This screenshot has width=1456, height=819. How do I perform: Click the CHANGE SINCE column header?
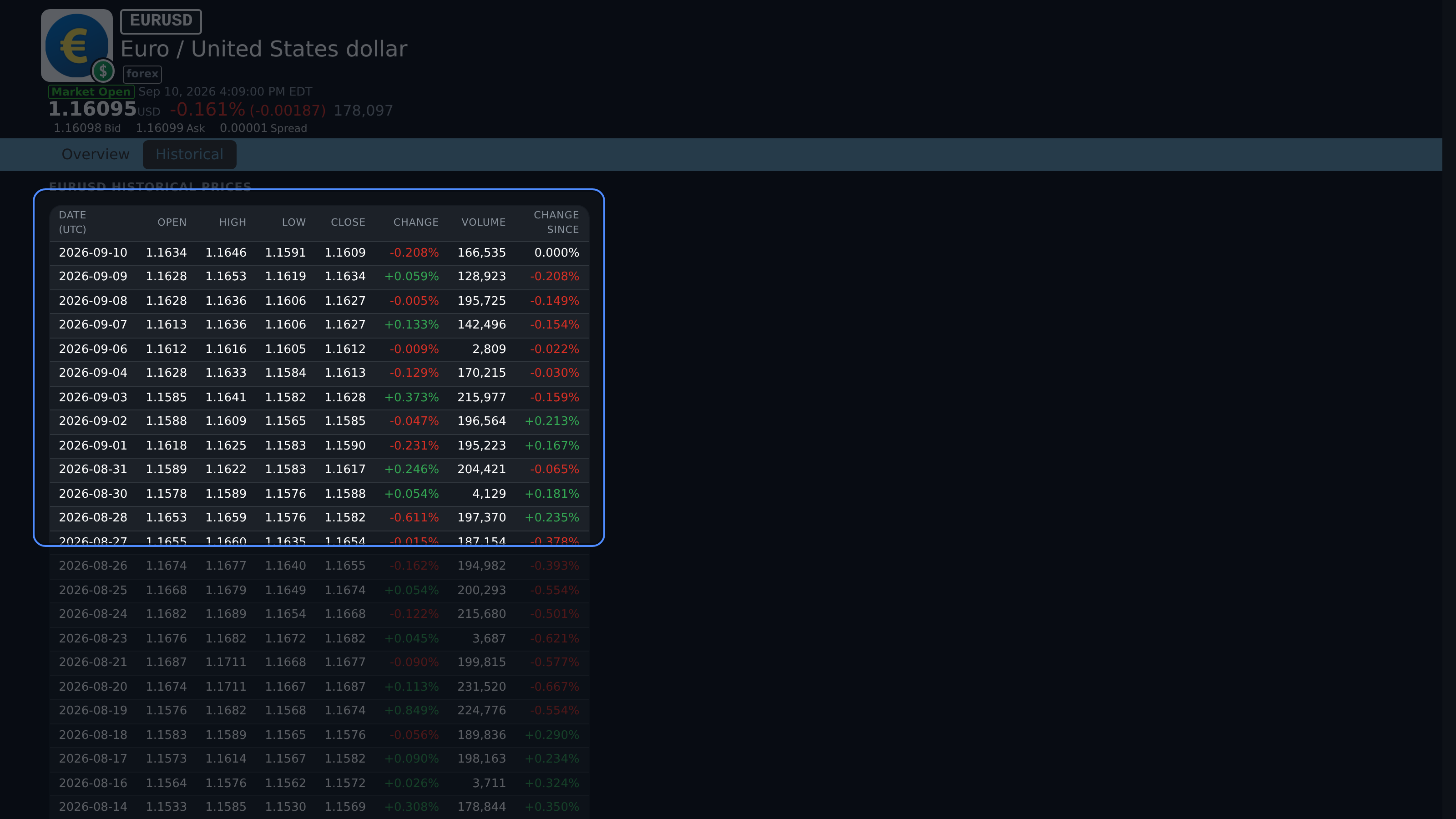(556, 222)
